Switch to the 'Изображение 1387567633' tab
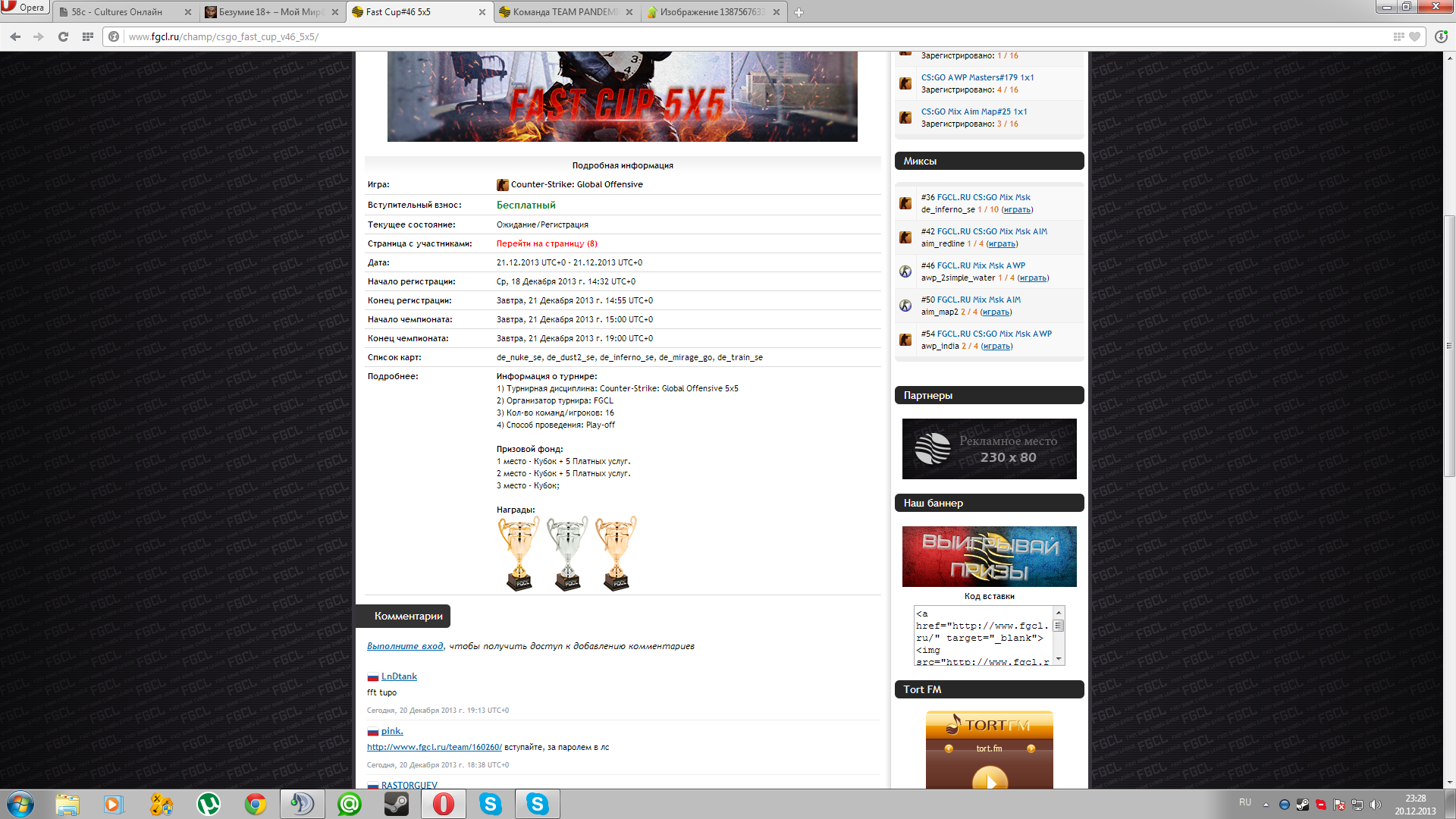1456x819 pixels. 713,12
